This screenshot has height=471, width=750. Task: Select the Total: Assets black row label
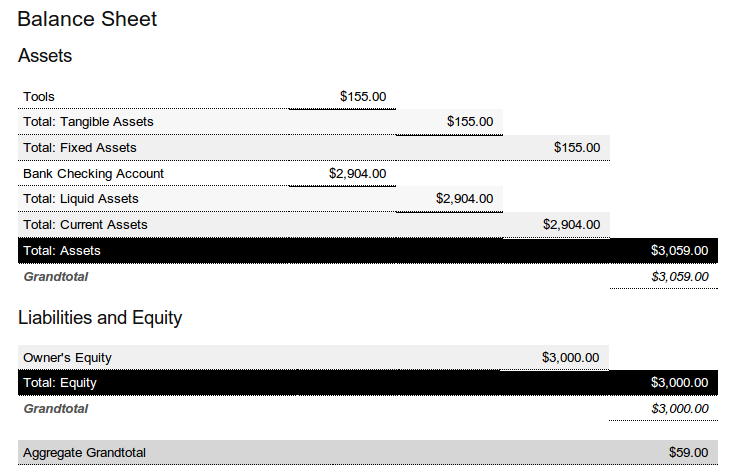62,251
